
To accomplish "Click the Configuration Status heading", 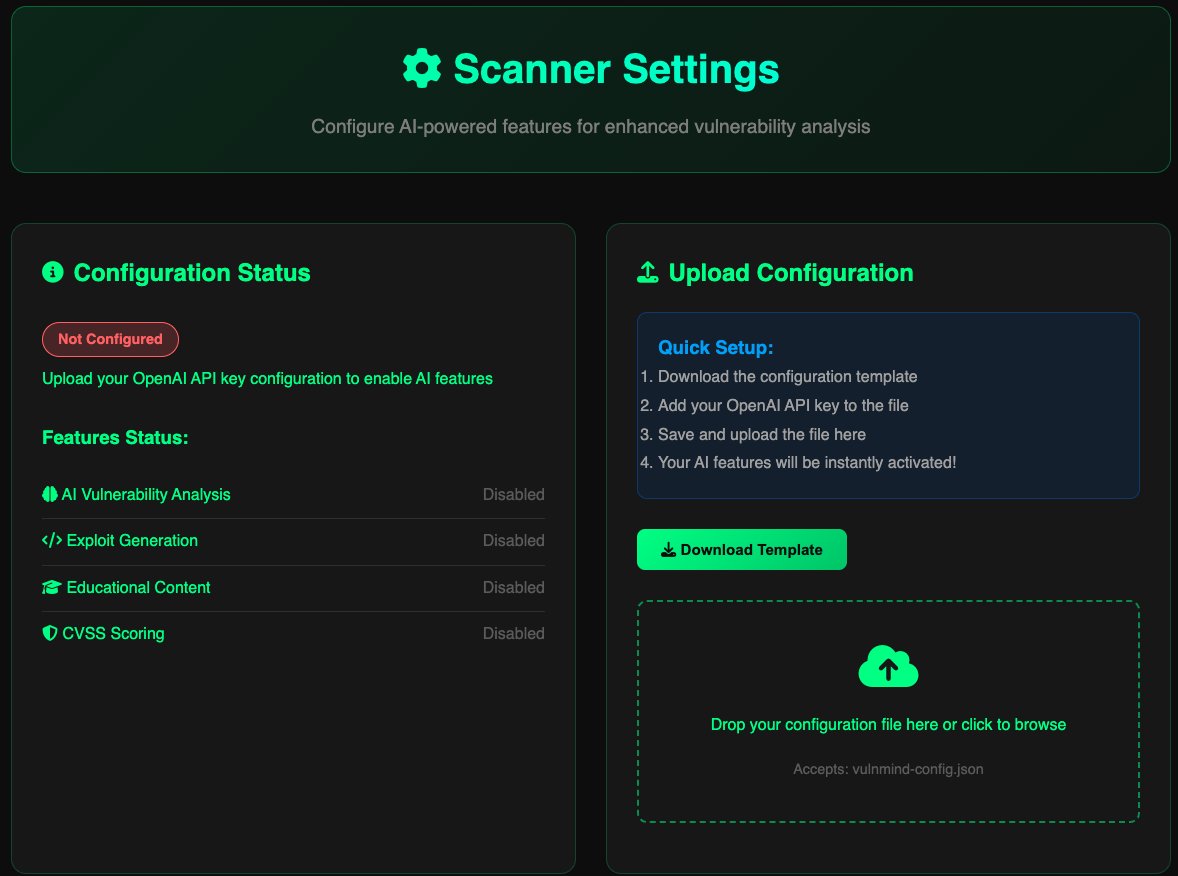I will (192, 272).
